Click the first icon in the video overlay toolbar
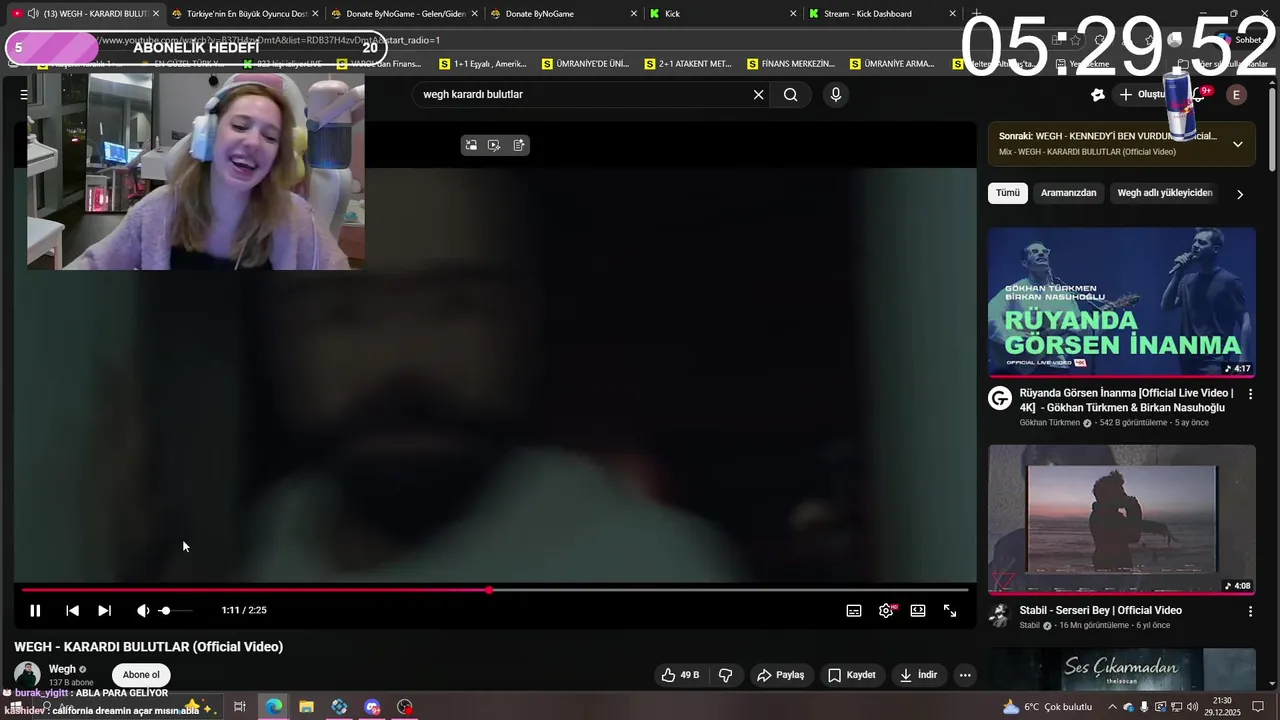1280x720 pixels. pos(471,145)
